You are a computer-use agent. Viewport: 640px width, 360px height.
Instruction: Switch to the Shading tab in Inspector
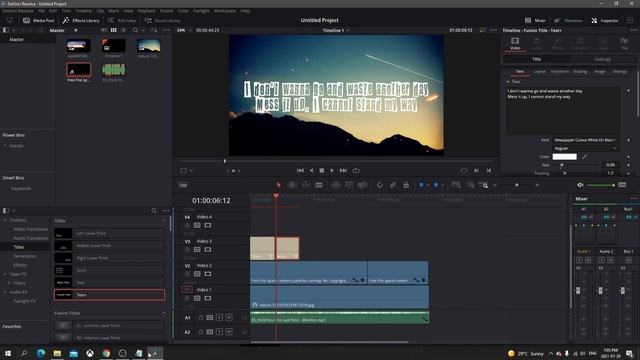point(580,71)
